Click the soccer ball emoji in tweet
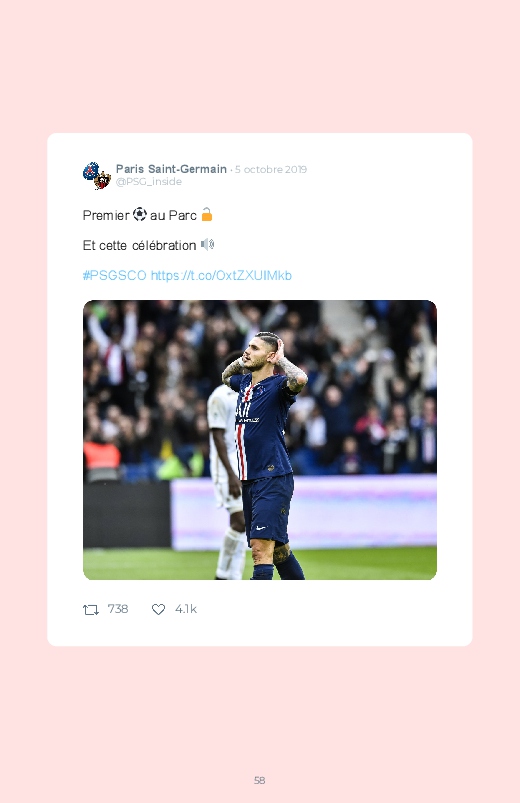This screenshot has height=803, width=520. [x=140, y=215]
